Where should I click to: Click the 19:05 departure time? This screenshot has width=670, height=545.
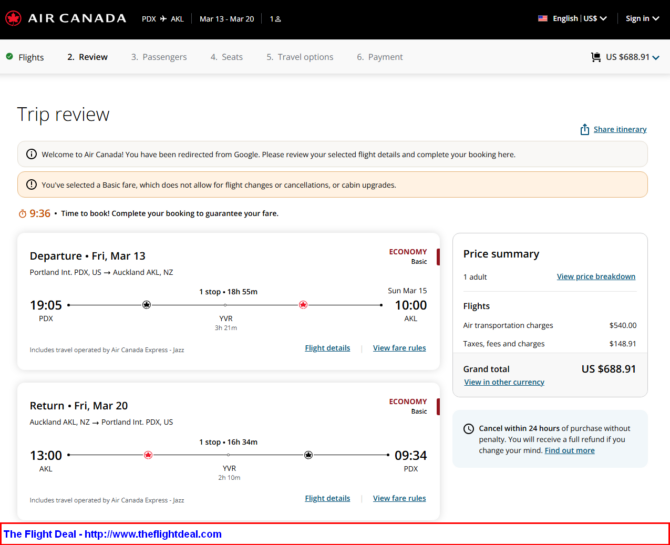pos(46,305)
